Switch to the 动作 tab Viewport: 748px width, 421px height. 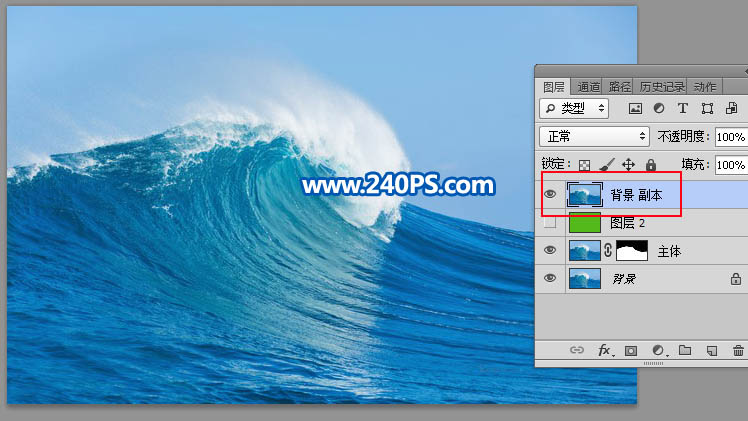(x=705, y=87)
